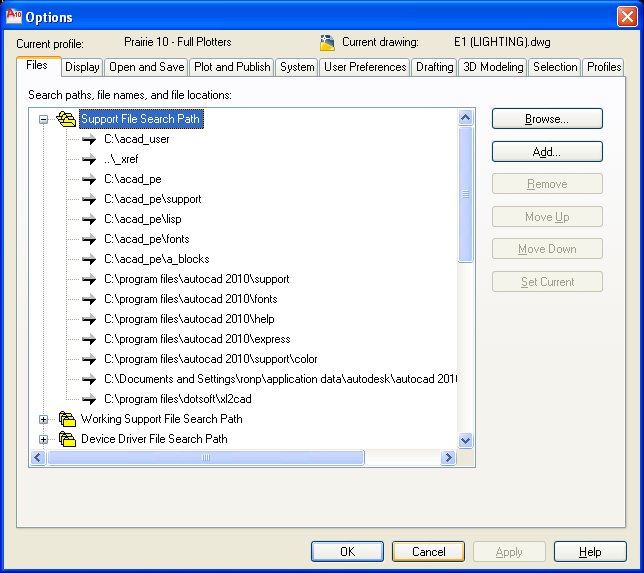Select C:\program files\autocad 2010\fonts entry

click(191, 299)
